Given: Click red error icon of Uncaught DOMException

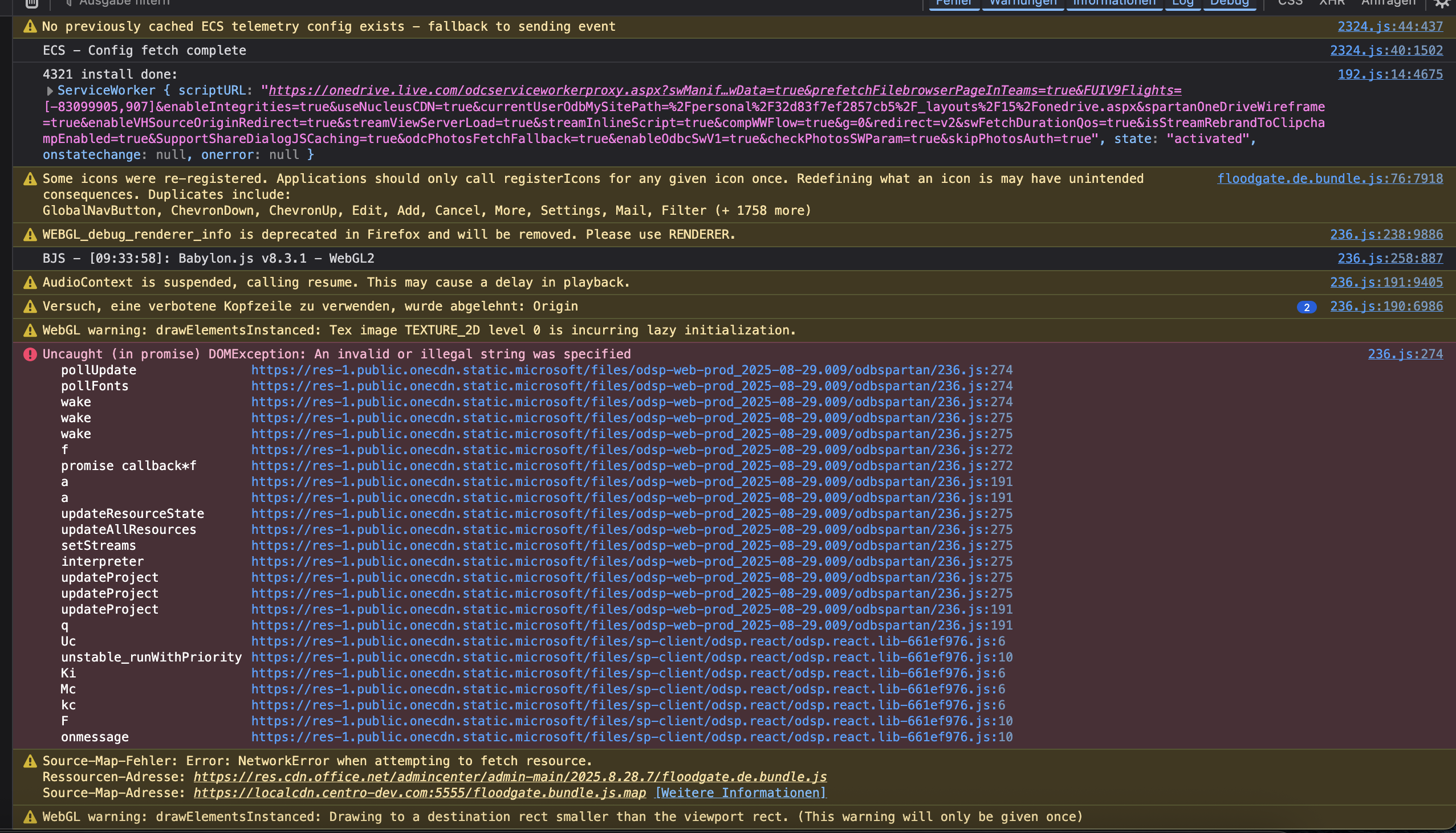Looking at the screenshot, I should tap(30, 354).
